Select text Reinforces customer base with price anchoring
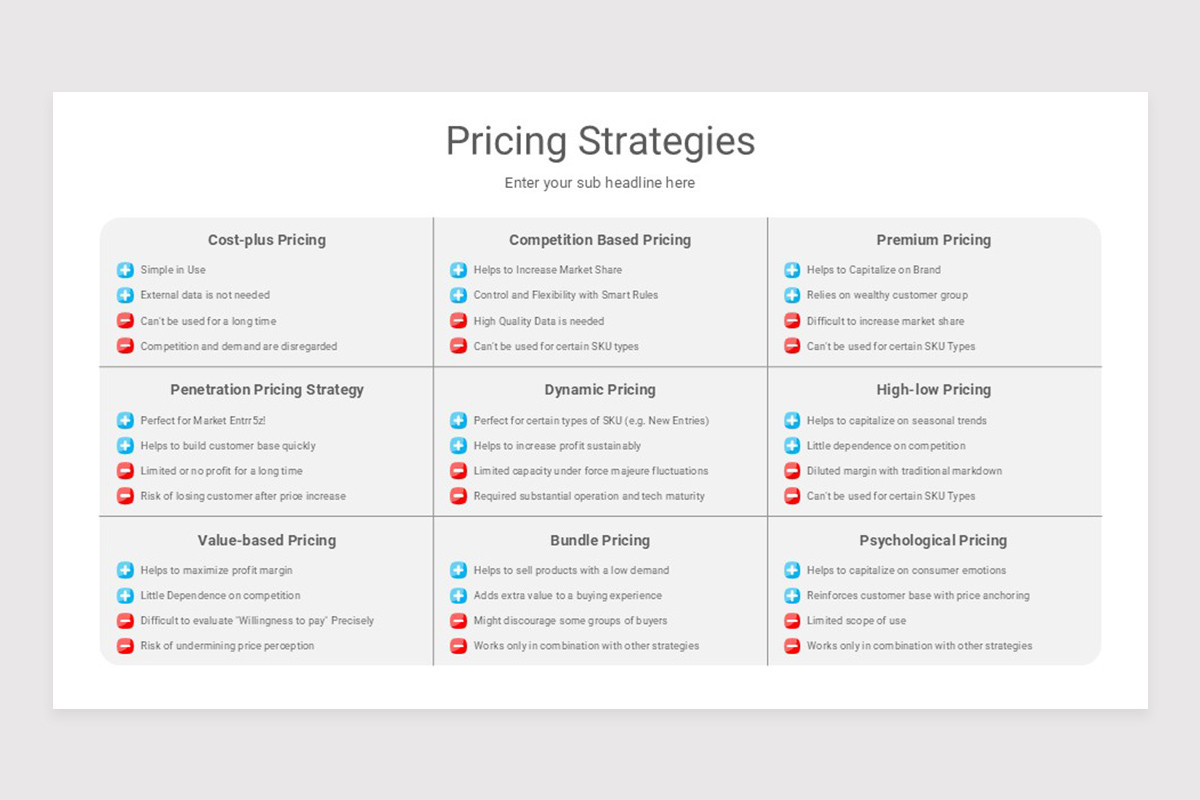The width and height of the screenshot is (1200, 800). pyautogui.click(x=918, y=596)
